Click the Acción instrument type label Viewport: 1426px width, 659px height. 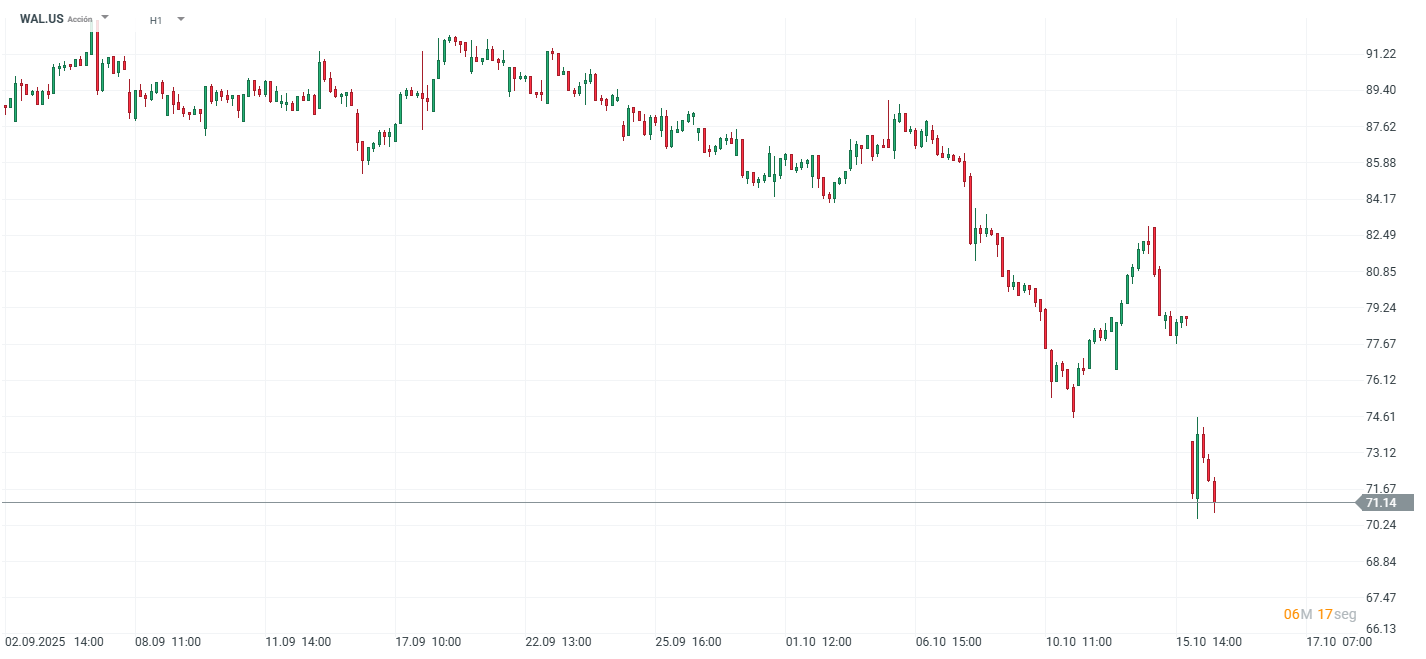pyautogui.click(x=80, y=19)
